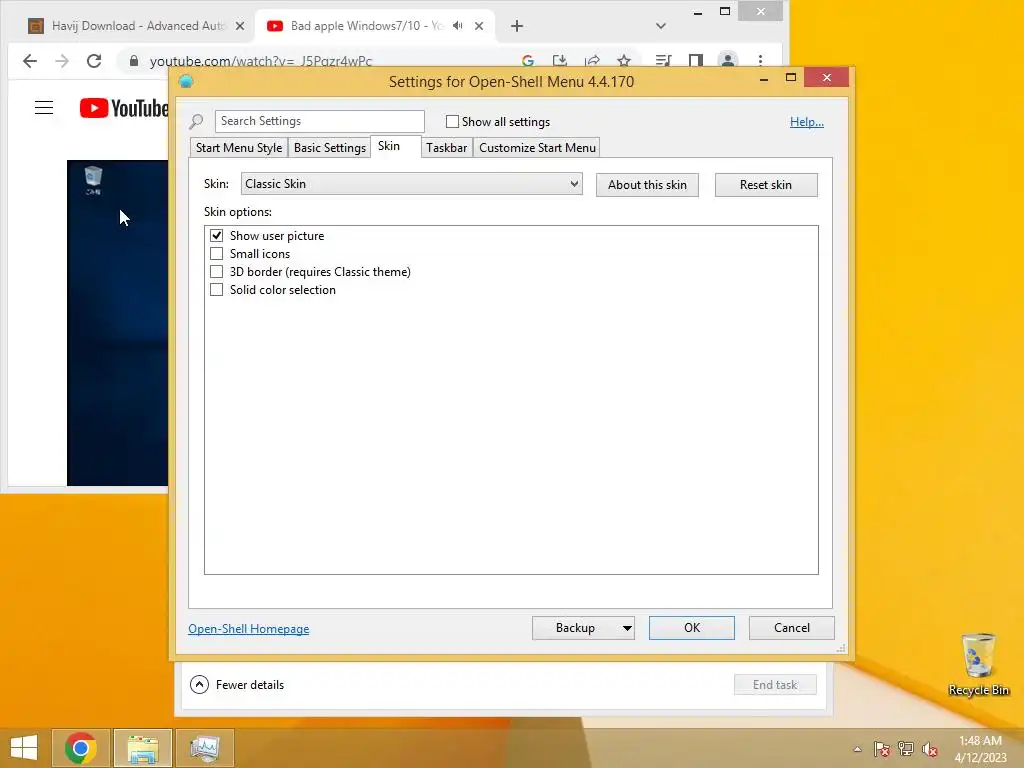This screenshot has height=768, width=1024.
Task: Switch to Start Menu Style tab
Action: (x=239, y=148)
